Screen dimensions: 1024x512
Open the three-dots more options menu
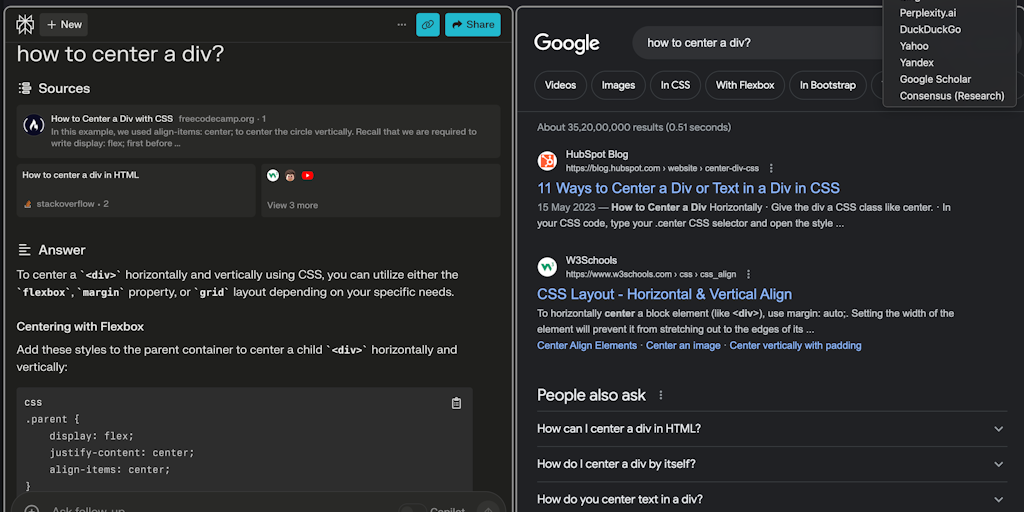401,24
